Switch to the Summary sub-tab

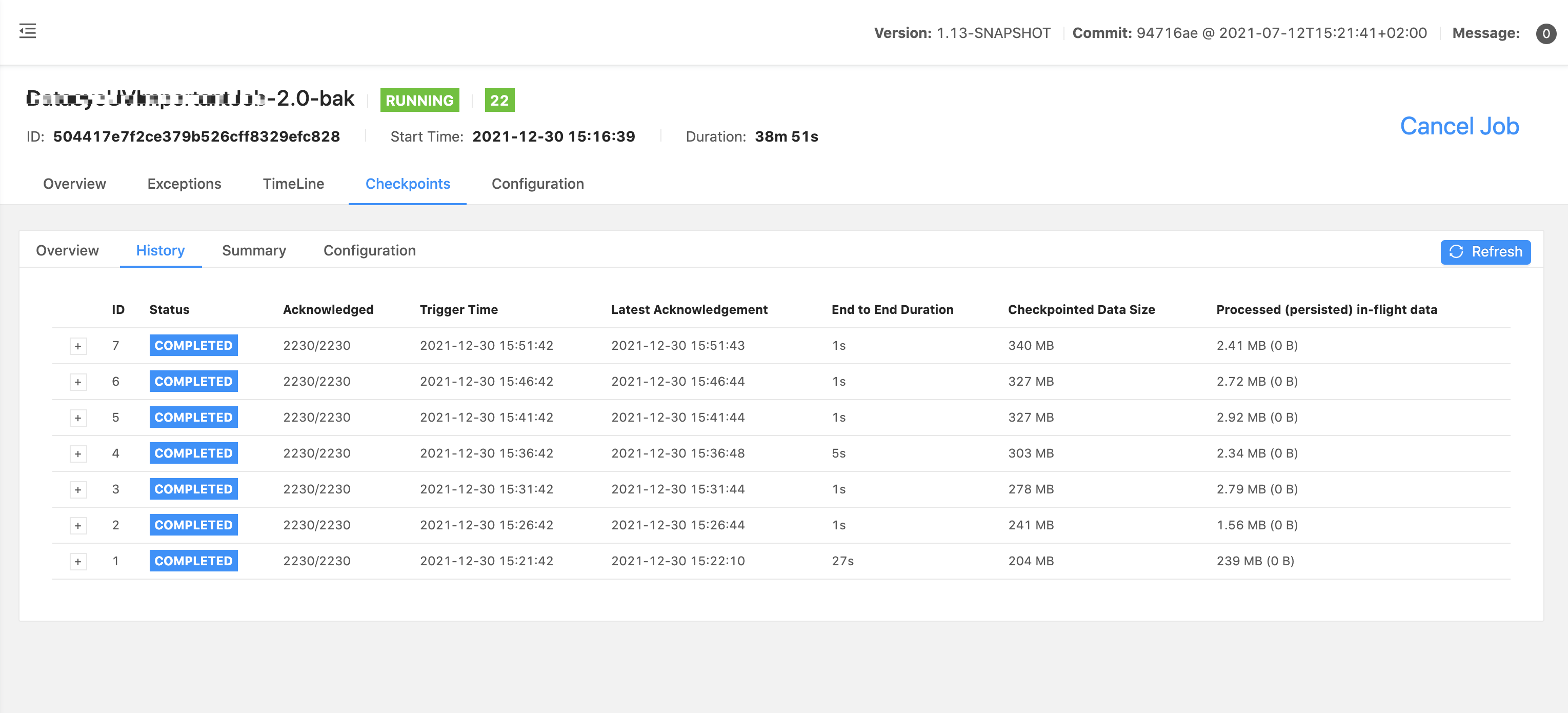pos(254,250)
